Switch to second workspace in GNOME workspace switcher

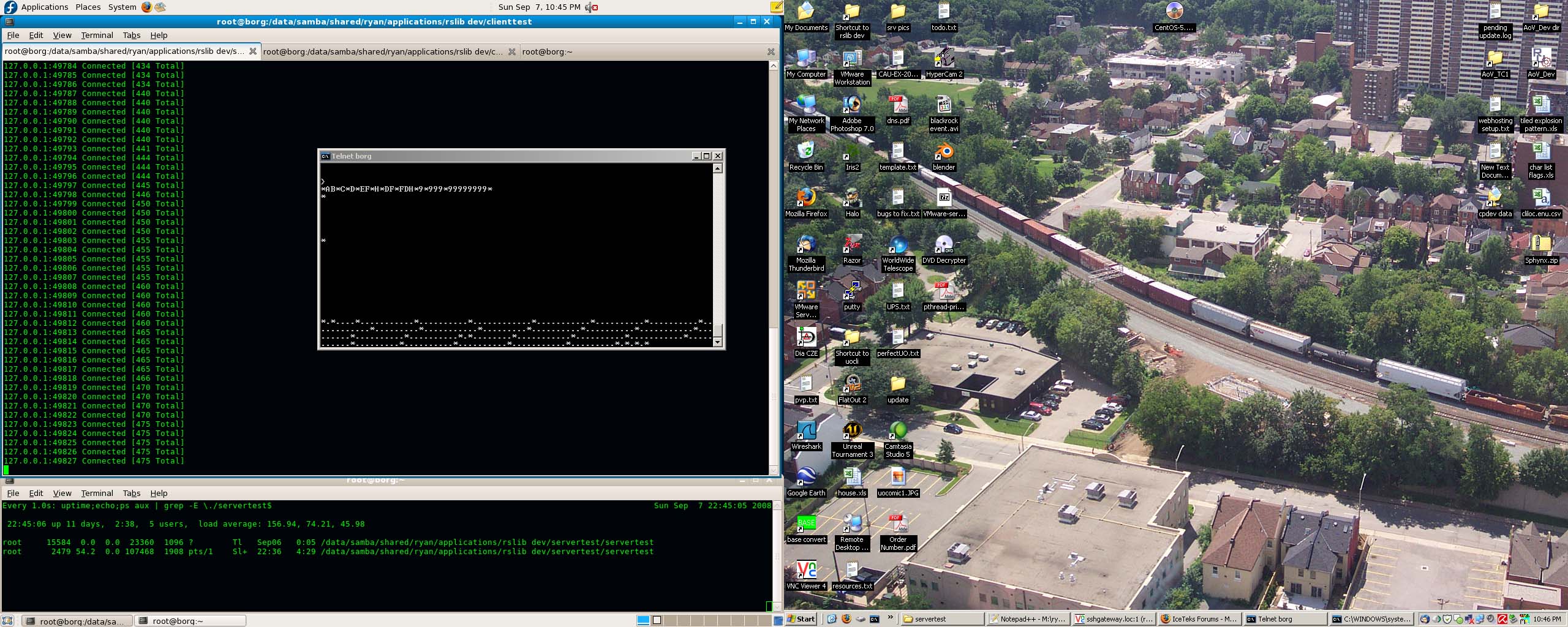tap(657, 620)
